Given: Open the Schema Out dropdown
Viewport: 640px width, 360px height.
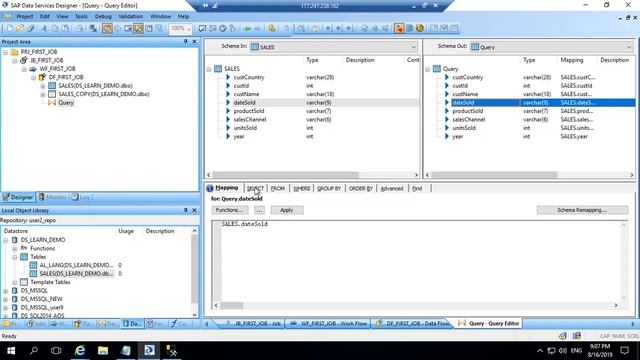Looking at the screenshot, I should tap(629, 47).
